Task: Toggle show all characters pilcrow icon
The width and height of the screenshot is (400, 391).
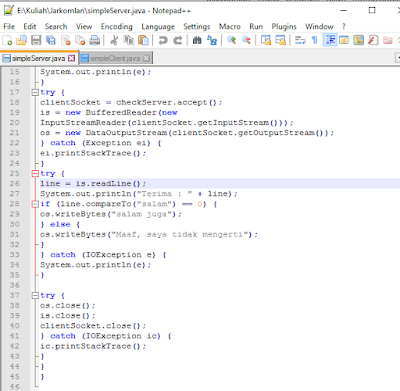Action: 314,41
